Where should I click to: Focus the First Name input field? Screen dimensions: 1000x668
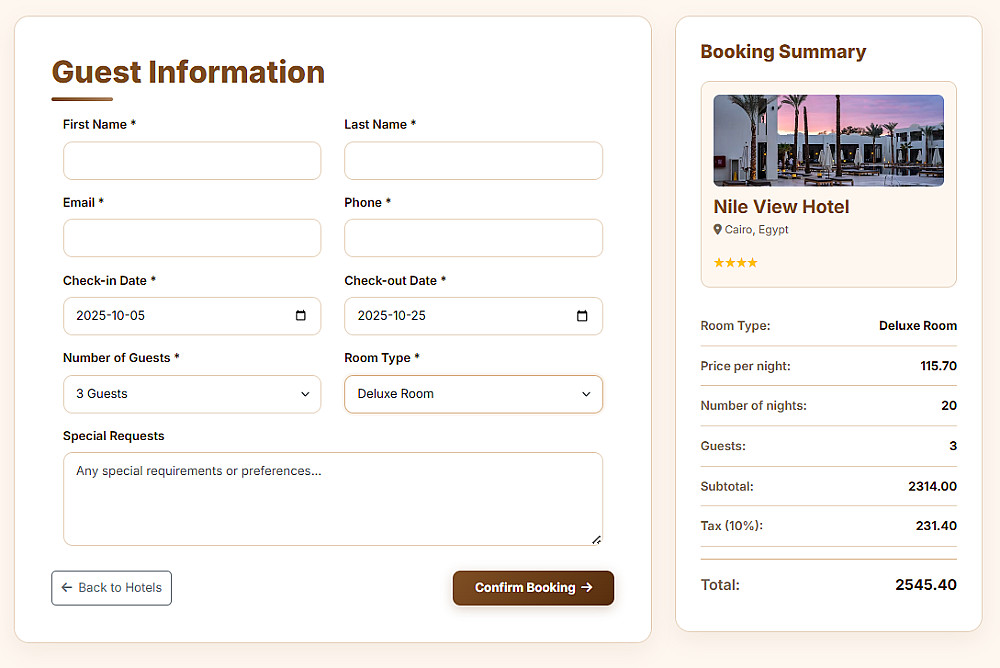click(192, 161)
